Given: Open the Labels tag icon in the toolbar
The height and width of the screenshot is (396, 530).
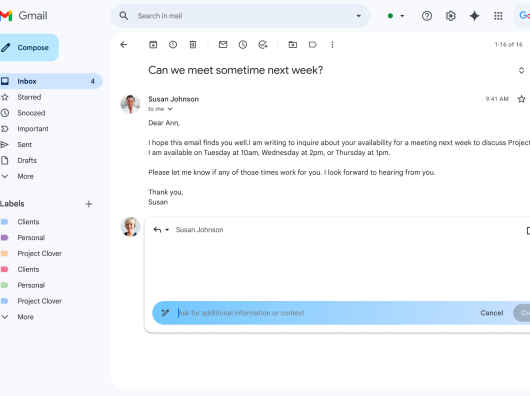Looking at the screenshot, I should coord(313,45).
